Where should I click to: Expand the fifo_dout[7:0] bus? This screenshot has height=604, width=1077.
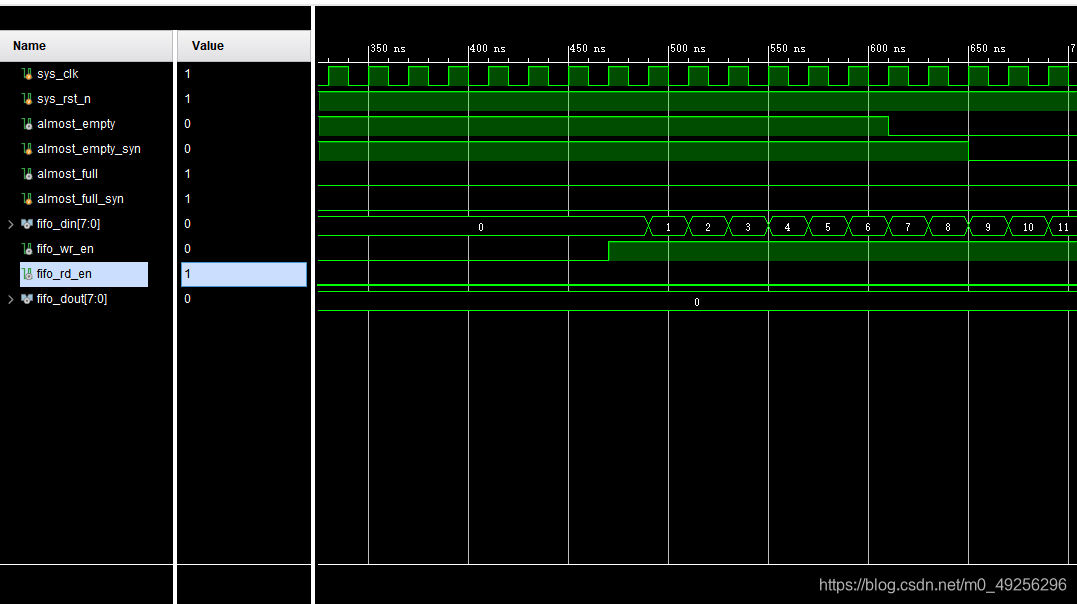pos(10,299)
